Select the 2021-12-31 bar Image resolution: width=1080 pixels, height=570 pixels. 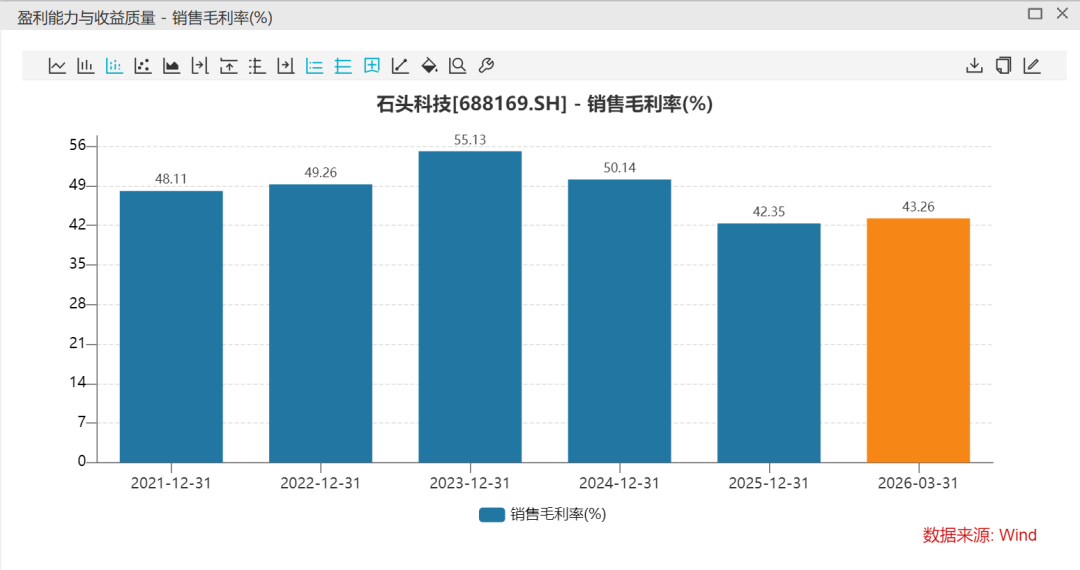click(172, 327)
